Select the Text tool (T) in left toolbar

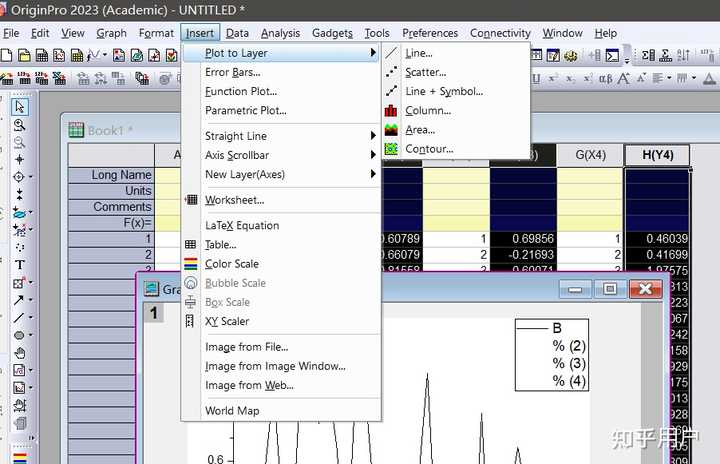pos(19,265)
